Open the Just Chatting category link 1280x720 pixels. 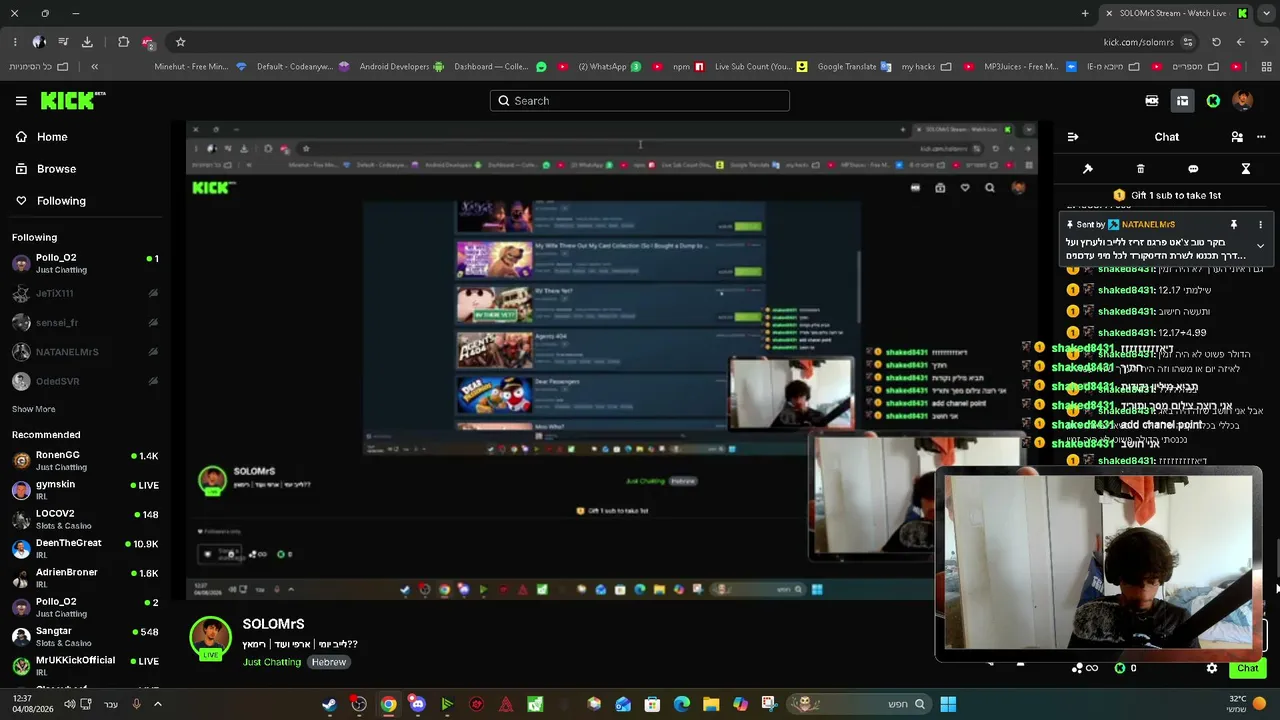tap(272, 662)
